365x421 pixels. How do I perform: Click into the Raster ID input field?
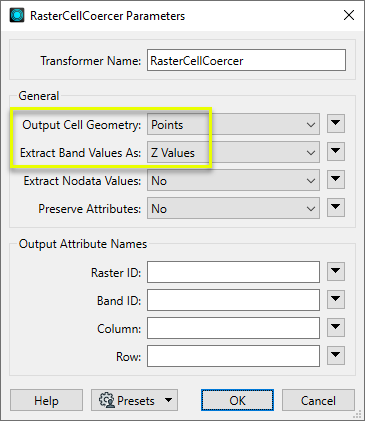233,272
